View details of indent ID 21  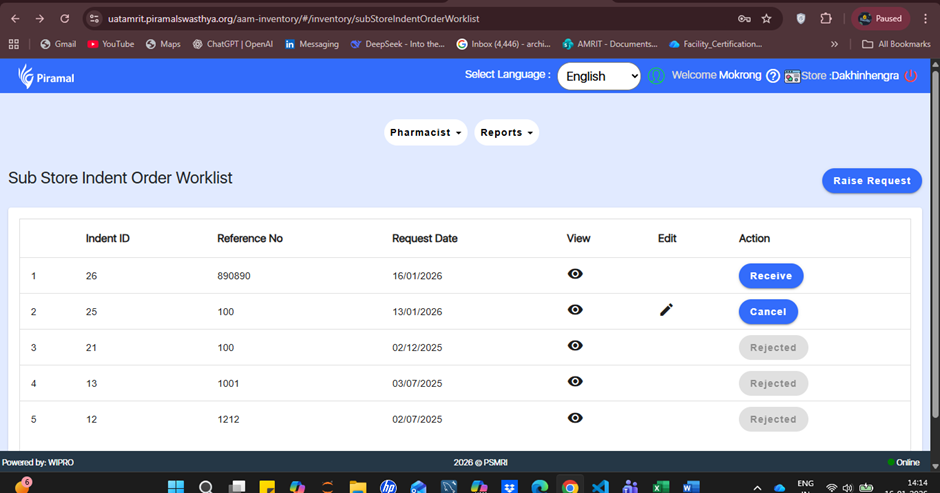click(575, 346)
